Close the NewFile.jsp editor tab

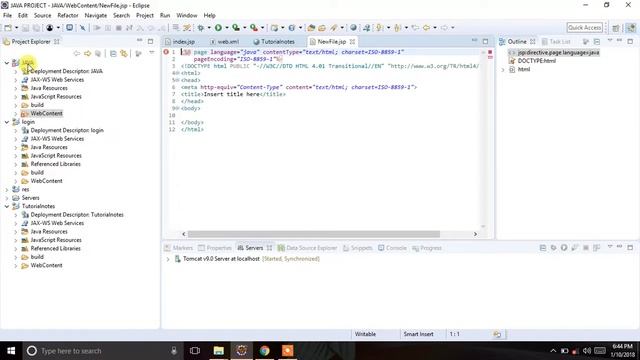point(352,42)
